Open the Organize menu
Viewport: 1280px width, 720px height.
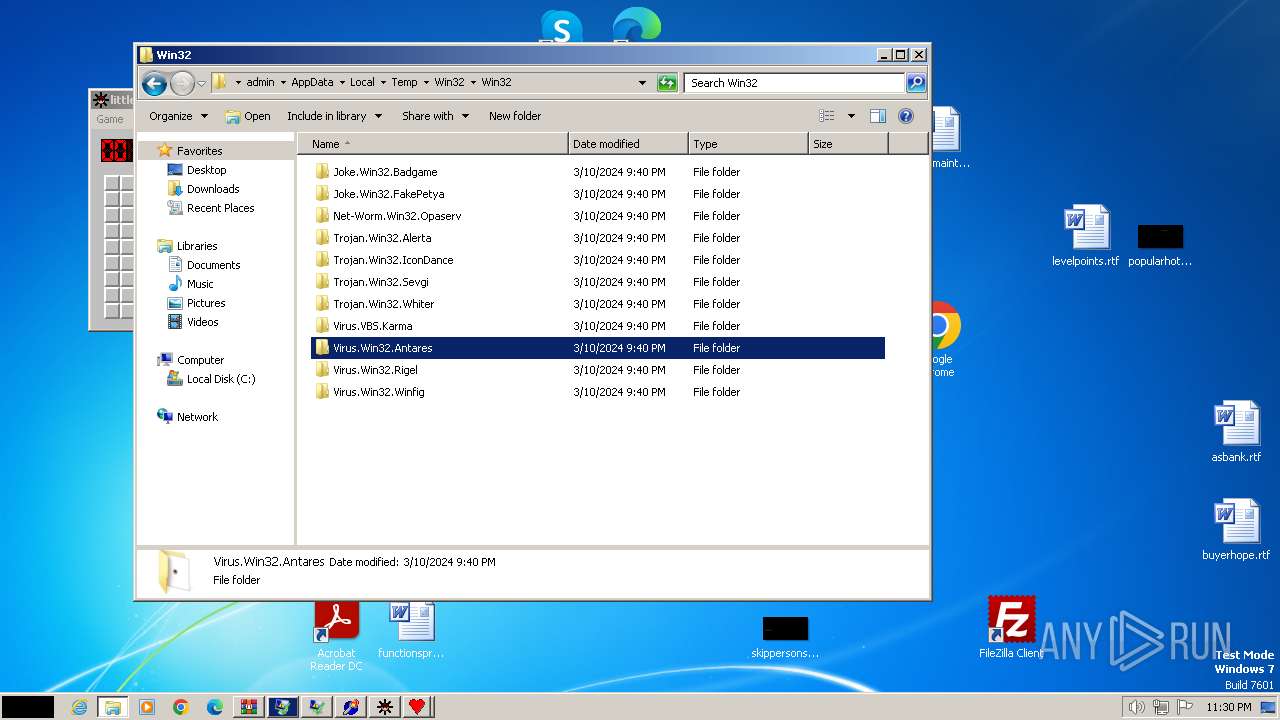[178, 116]
